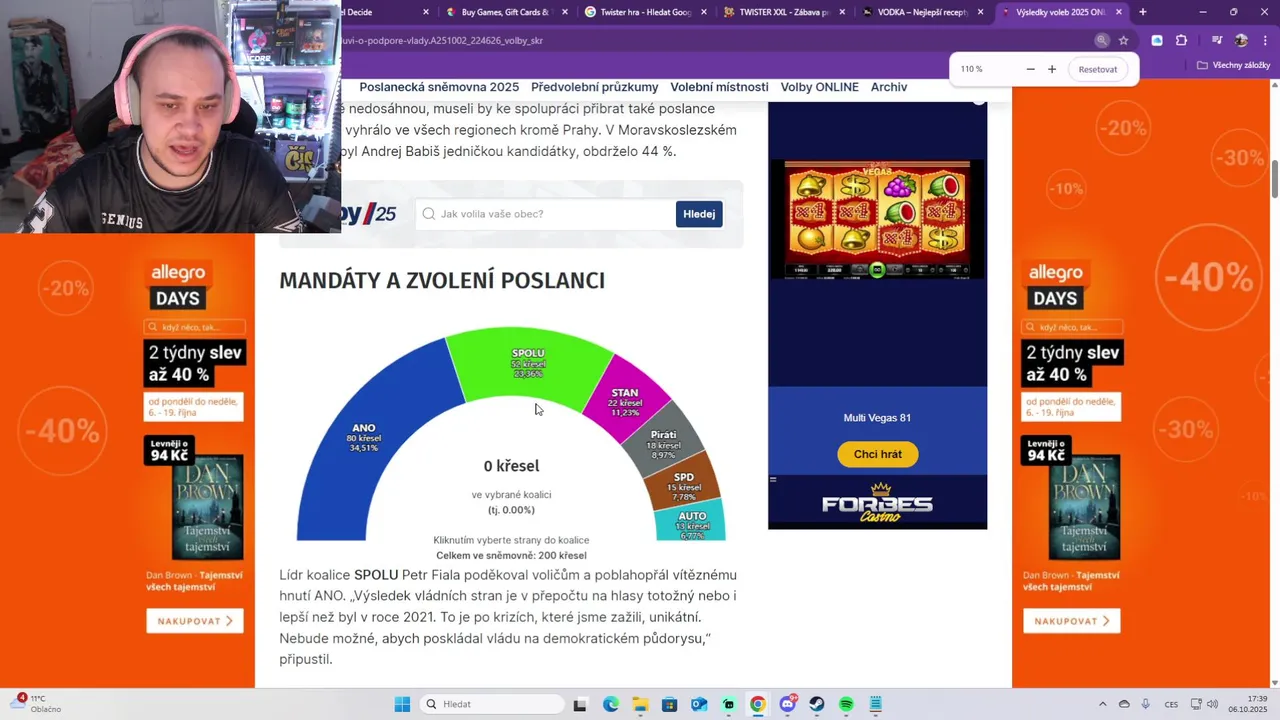Open Notepad from the taskbar
The width and height of the screenshot is (1280, 720).
point(876,704)
